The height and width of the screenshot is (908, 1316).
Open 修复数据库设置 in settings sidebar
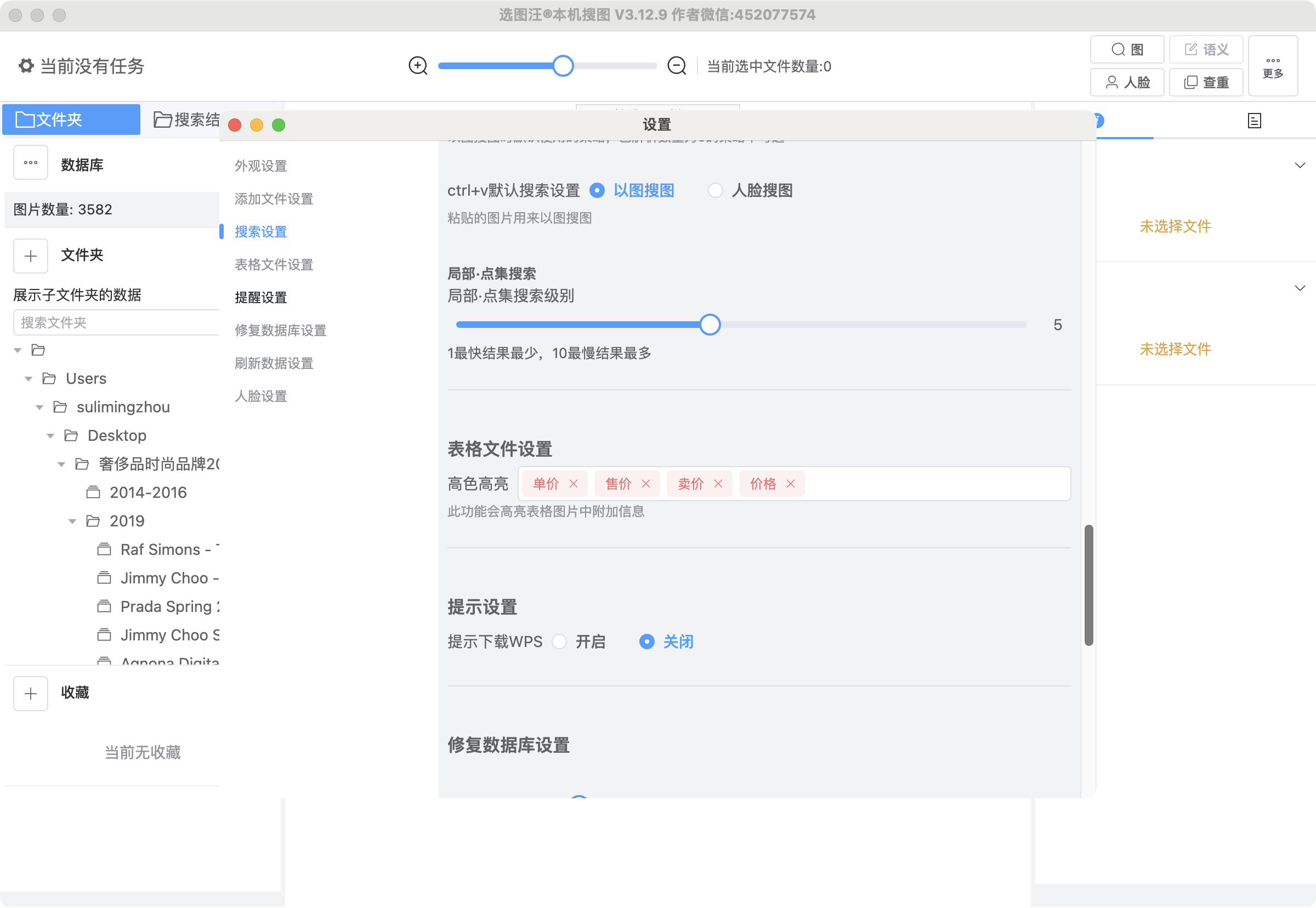click(x=281, y=331)
